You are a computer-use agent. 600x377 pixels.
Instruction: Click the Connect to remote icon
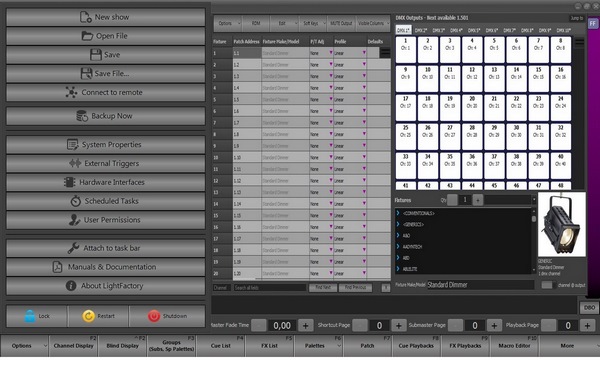tap(71, 92)
